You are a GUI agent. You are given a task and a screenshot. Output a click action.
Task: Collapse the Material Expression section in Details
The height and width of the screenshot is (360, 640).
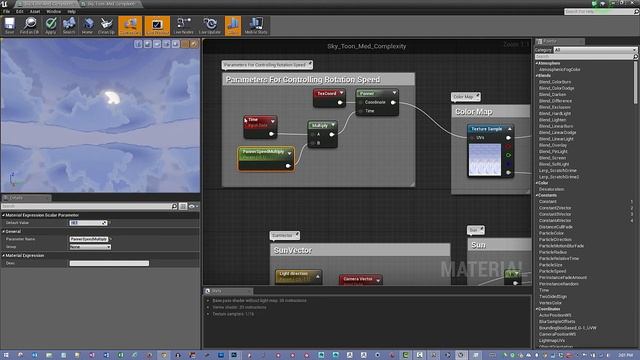click(x=4, y=256)
